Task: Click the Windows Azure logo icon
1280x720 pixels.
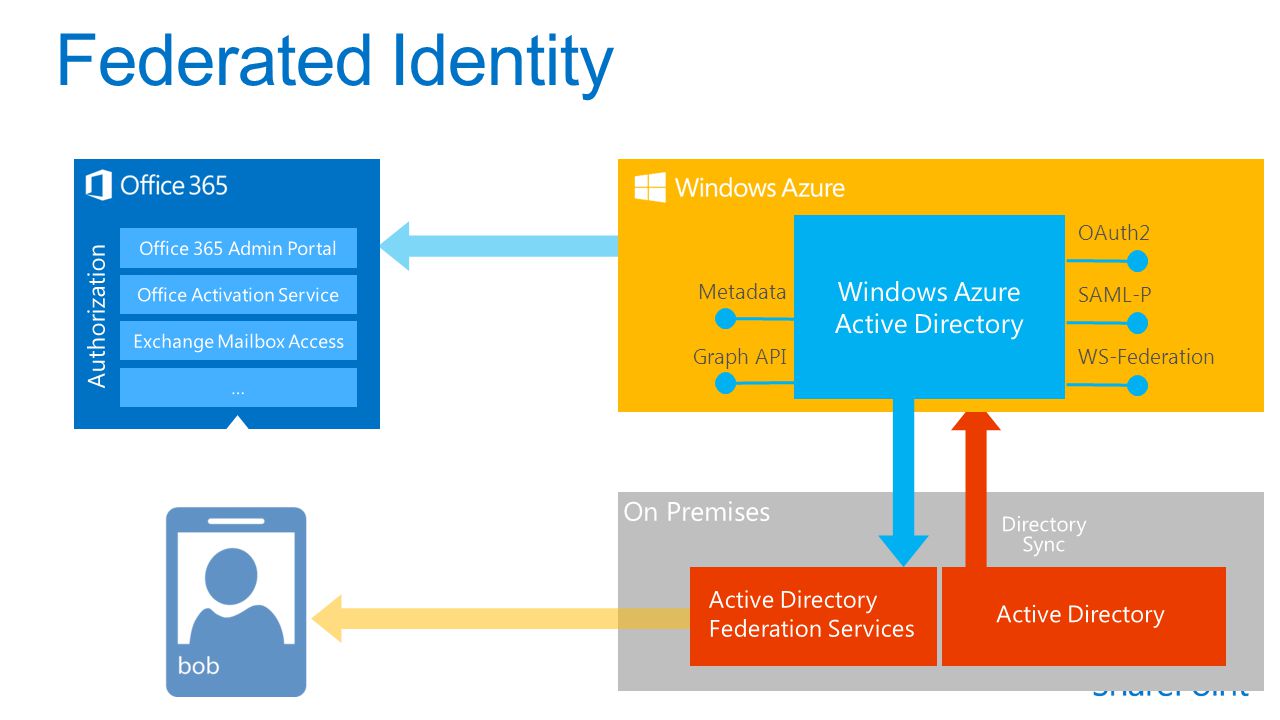Action: point(650,187)
